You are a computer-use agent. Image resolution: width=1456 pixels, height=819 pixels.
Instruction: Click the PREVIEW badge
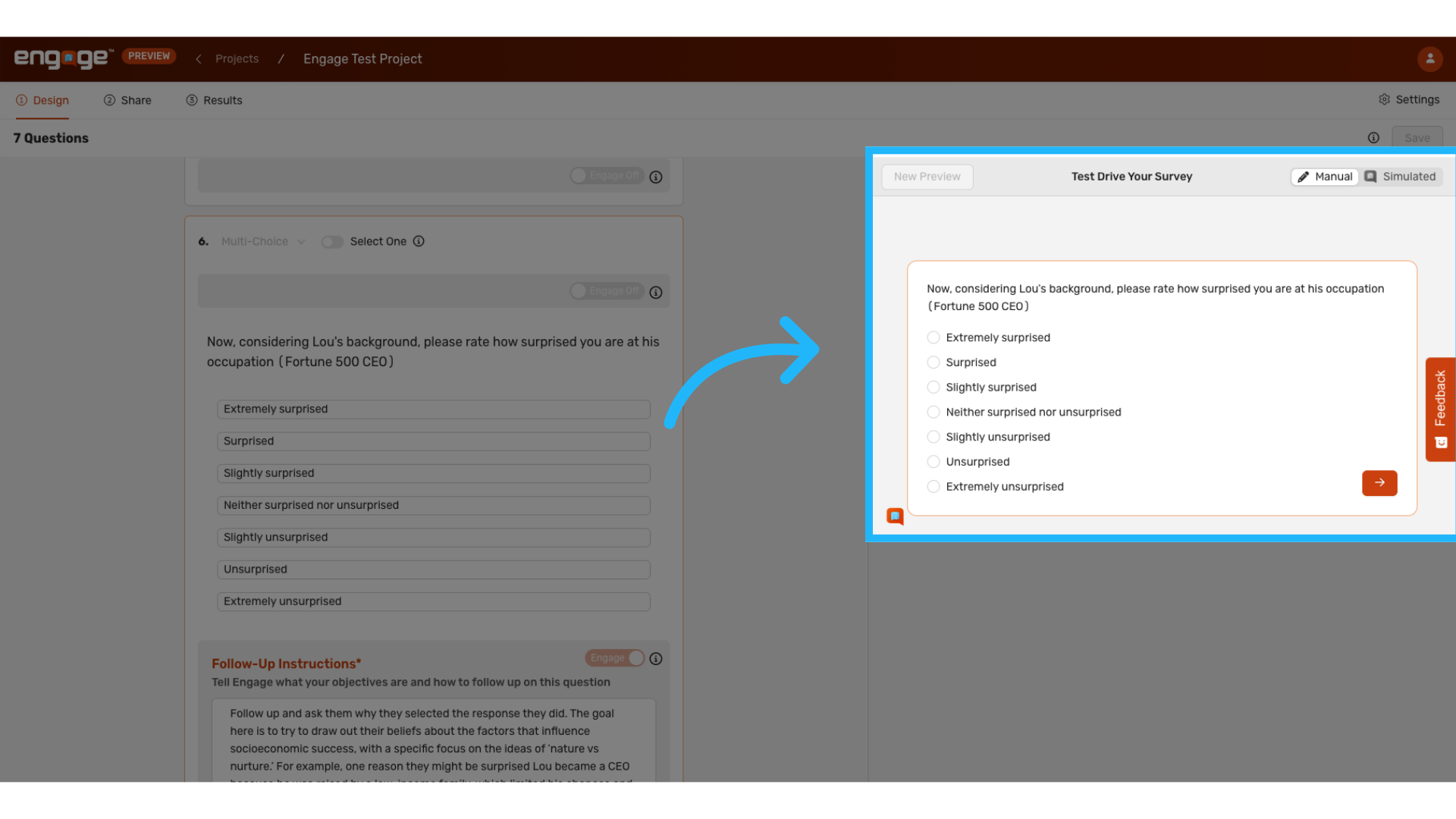pyautogui.click(x=149, y=56)
